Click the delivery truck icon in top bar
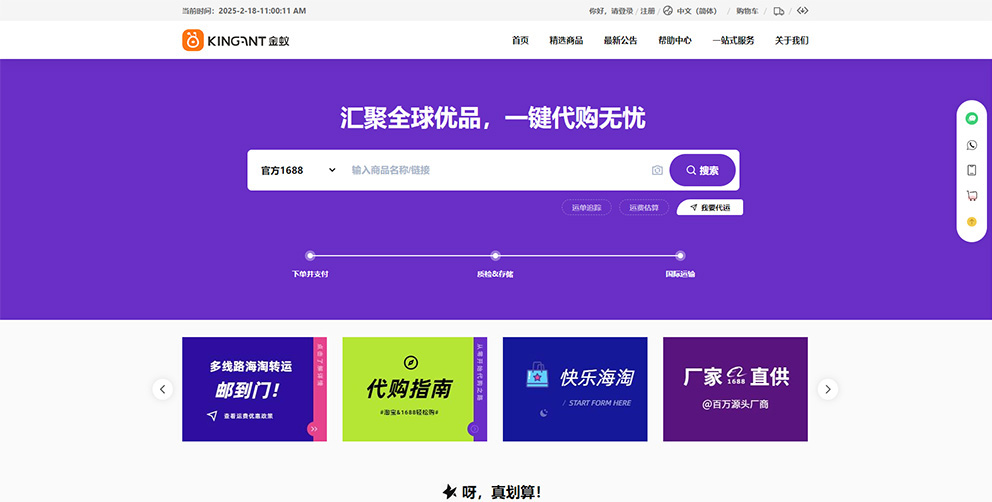The image size is (992, 502). pos(779,11)
